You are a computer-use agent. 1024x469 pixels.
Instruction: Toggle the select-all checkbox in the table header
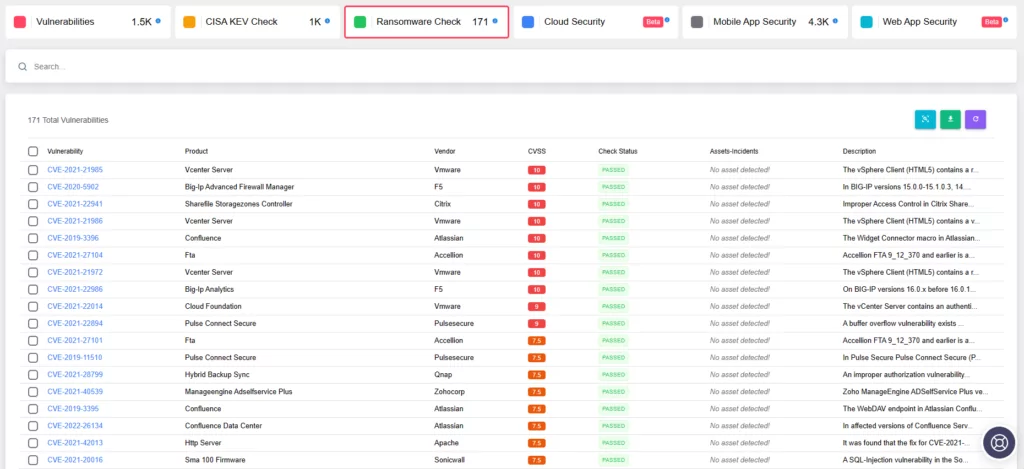click(33, 152)
